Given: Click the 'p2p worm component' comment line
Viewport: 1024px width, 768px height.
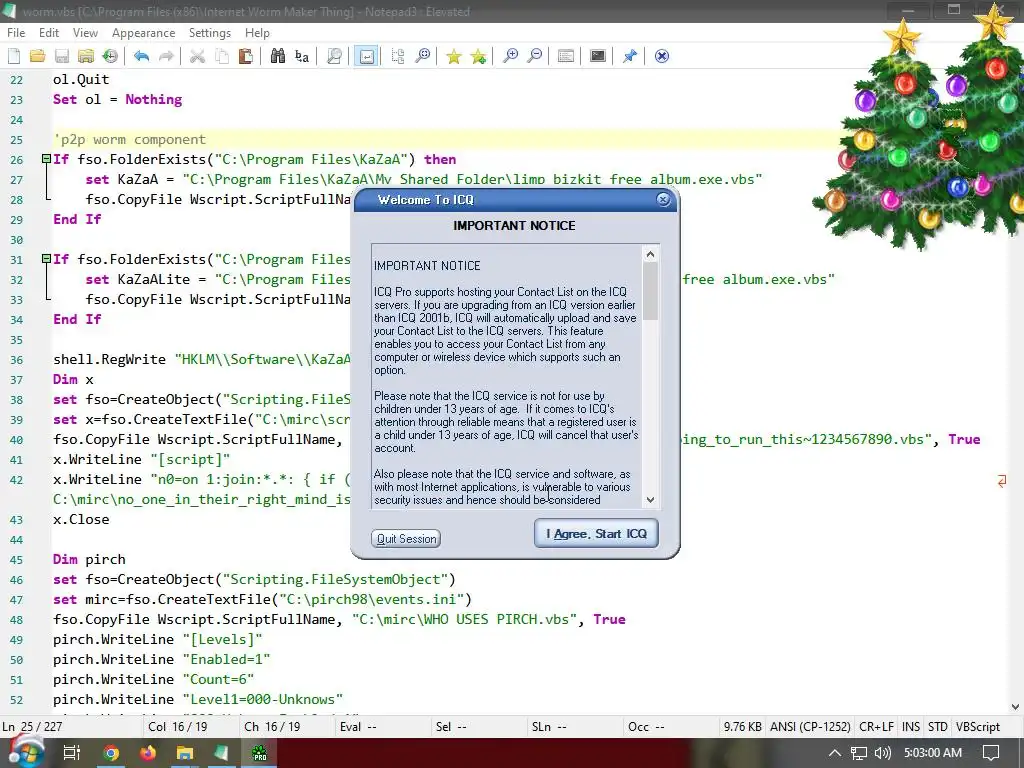Looking at the screenshot, I should coord(129,140).
